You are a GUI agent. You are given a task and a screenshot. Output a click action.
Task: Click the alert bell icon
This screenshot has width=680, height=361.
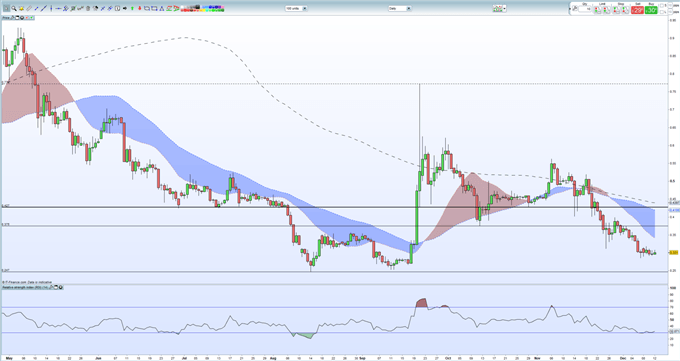click(x=21, y=8)
